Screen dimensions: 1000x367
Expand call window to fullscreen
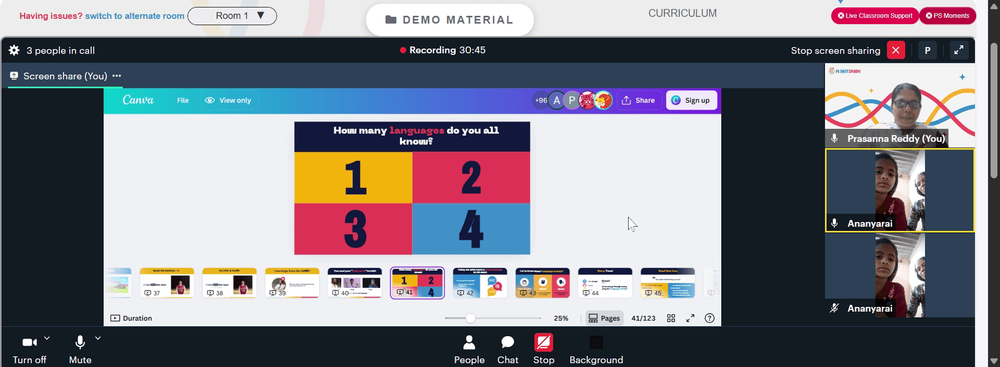(959, 50)
